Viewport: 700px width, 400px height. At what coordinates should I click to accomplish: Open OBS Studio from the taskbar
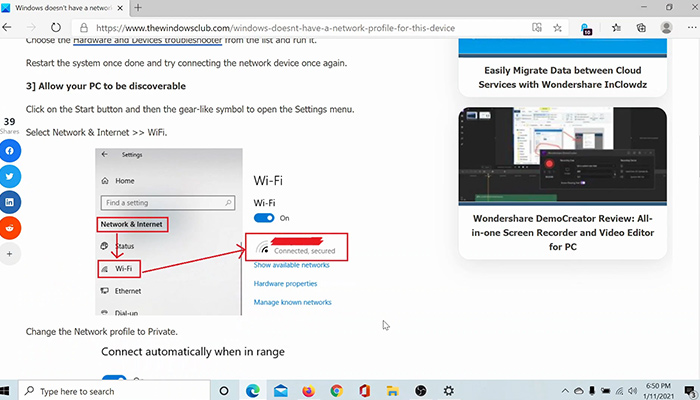(x=421, y=391)
